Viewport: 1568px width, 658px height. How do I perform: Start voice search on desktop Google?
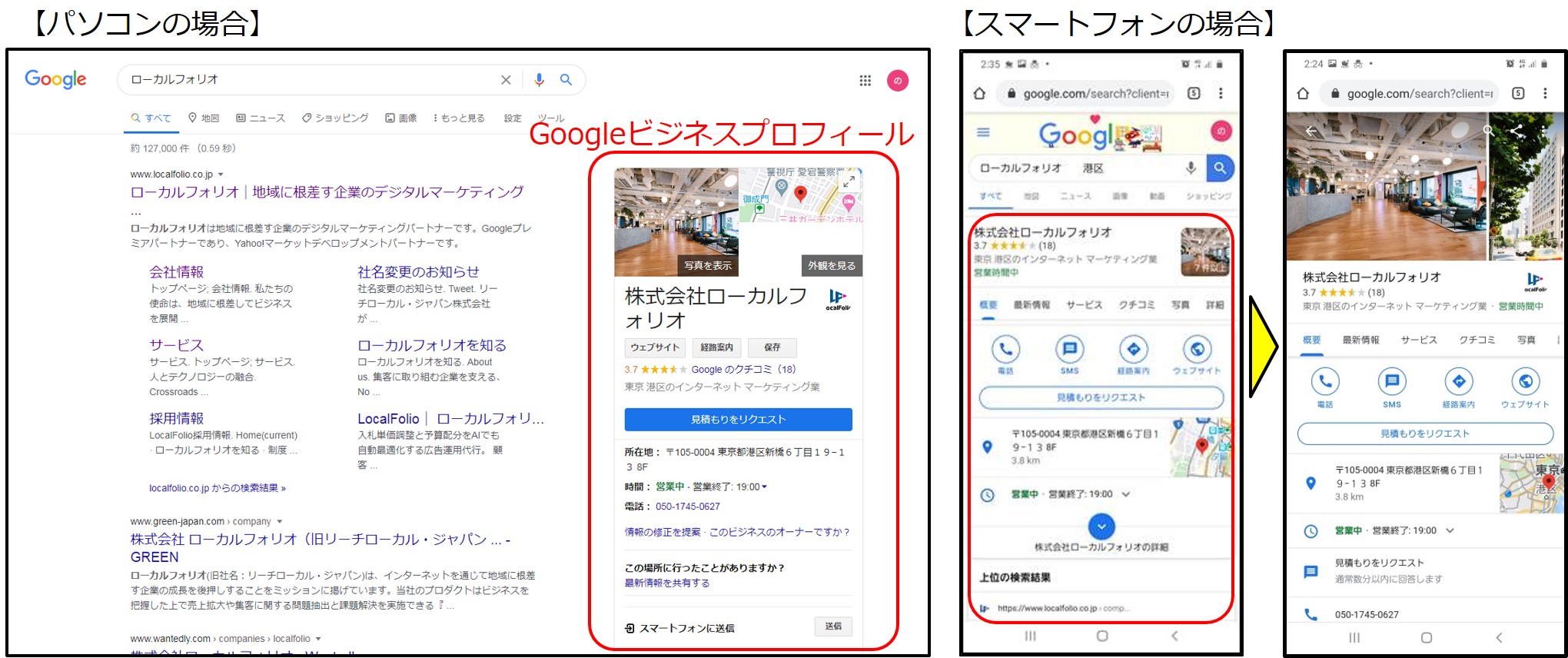pos(539,80)
